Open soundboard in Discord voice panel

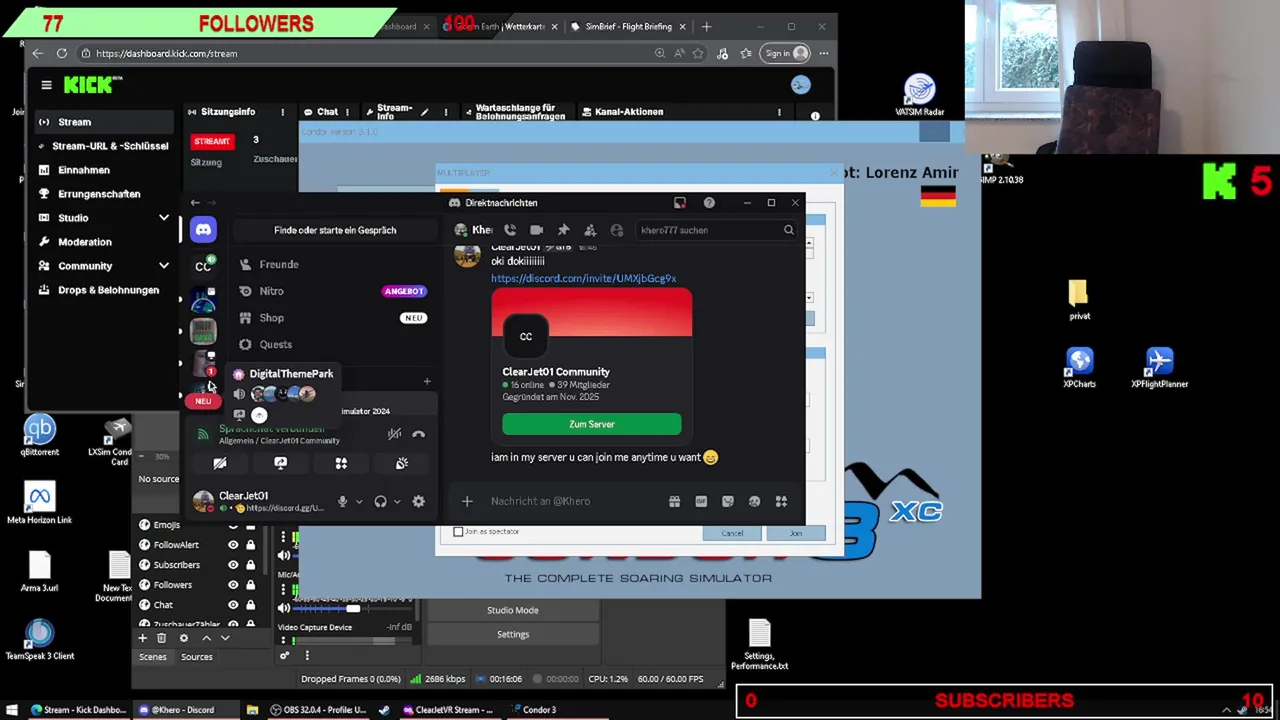coord(402,463)
